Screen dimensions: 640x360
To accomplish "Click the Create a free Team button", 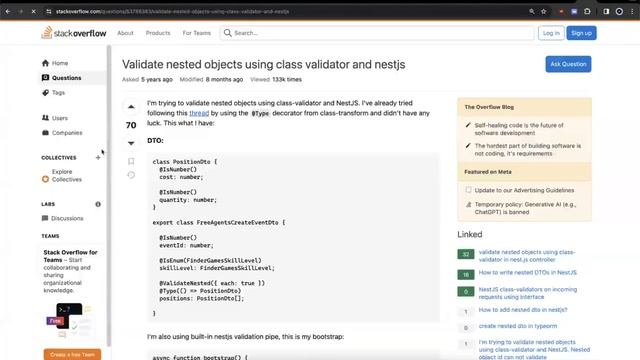I will point(72,354).
